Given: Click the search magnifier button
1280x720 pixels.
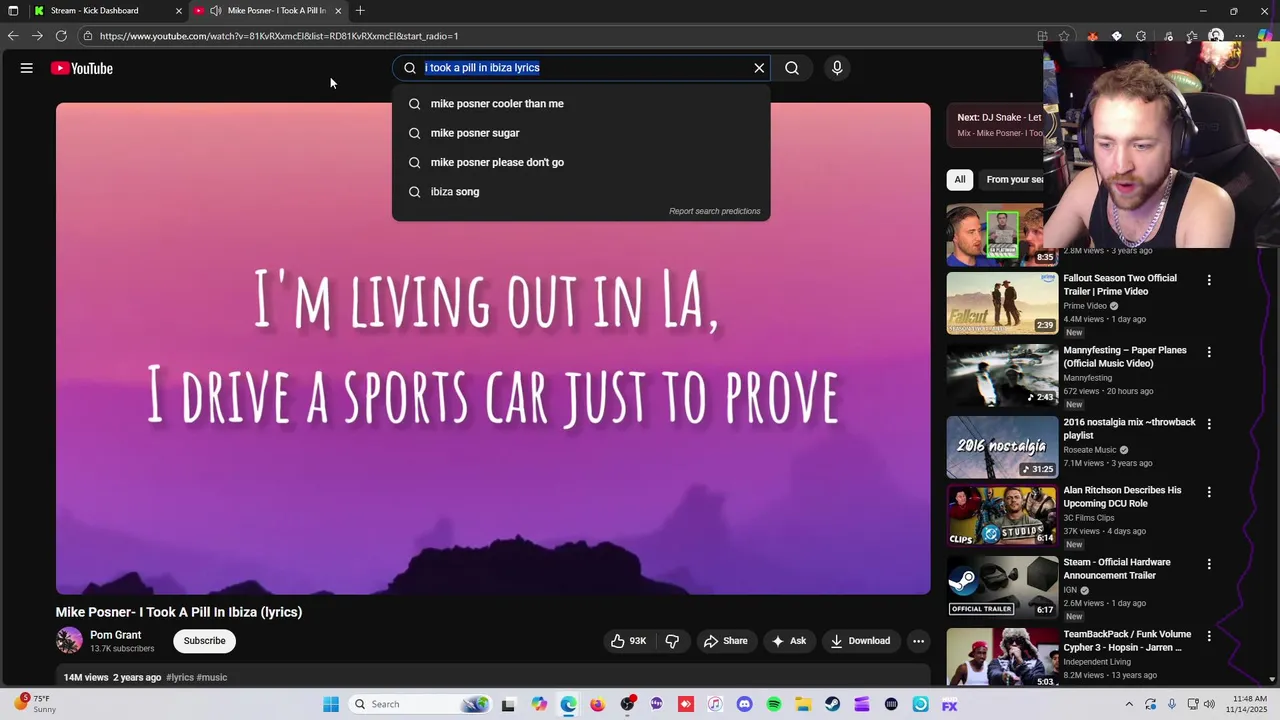Looking at the screenshot, I should click(792, 68).
